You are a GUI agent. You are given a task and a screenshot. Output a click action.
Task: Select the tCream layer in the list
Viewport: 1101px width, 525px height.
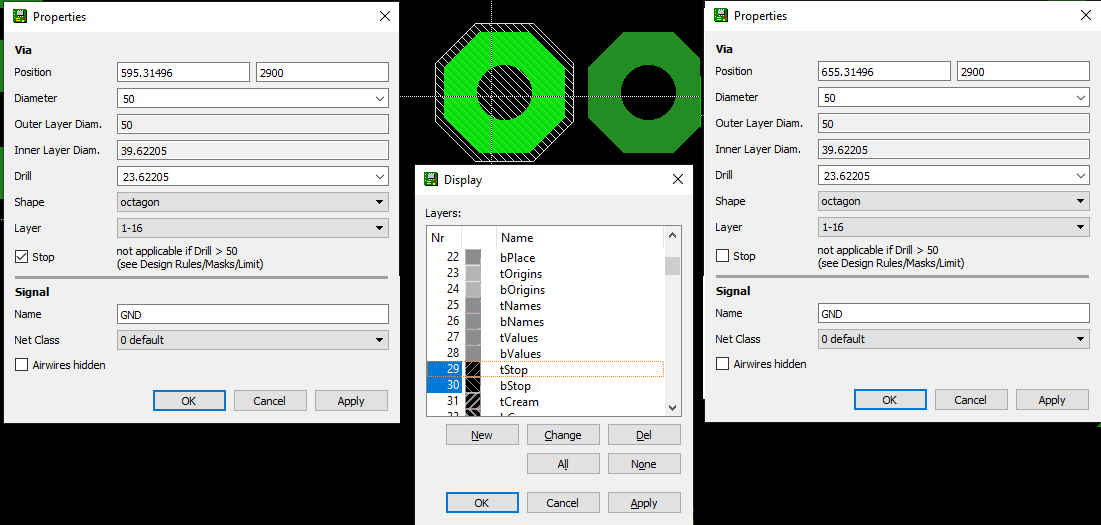[519, 402]
